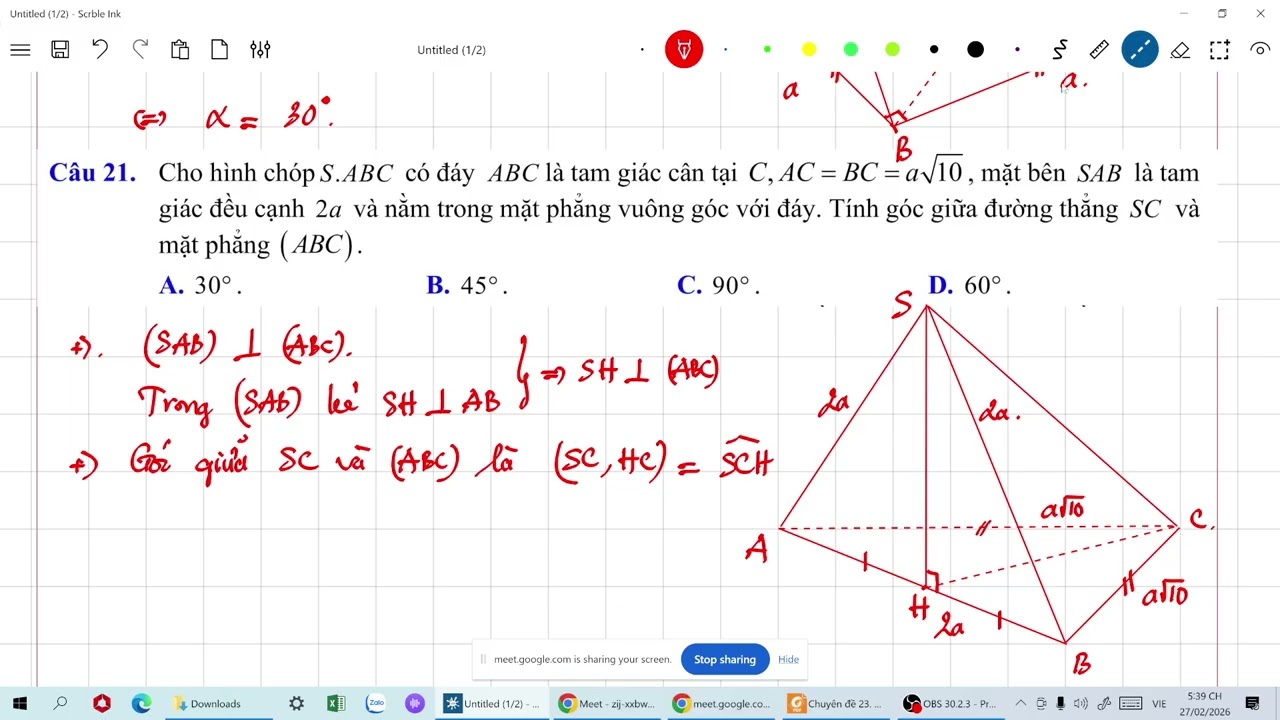Pick the small blue pen dot
The width and height of the screenshot is (1280, 720).
tap(726, 50)
